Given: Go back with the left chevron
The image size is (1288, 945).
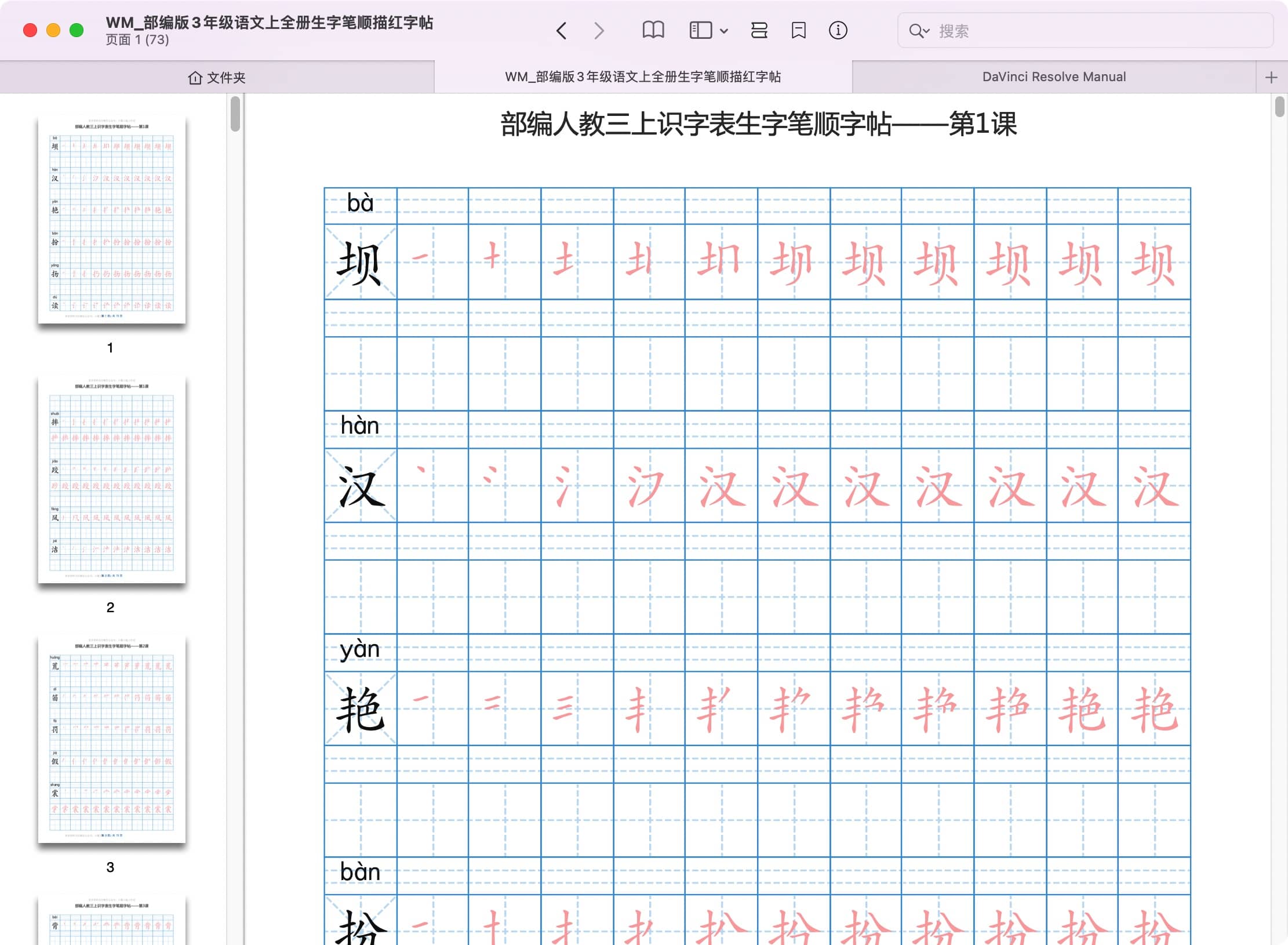Looking at the screenshot, I should (x=561, y=30).
